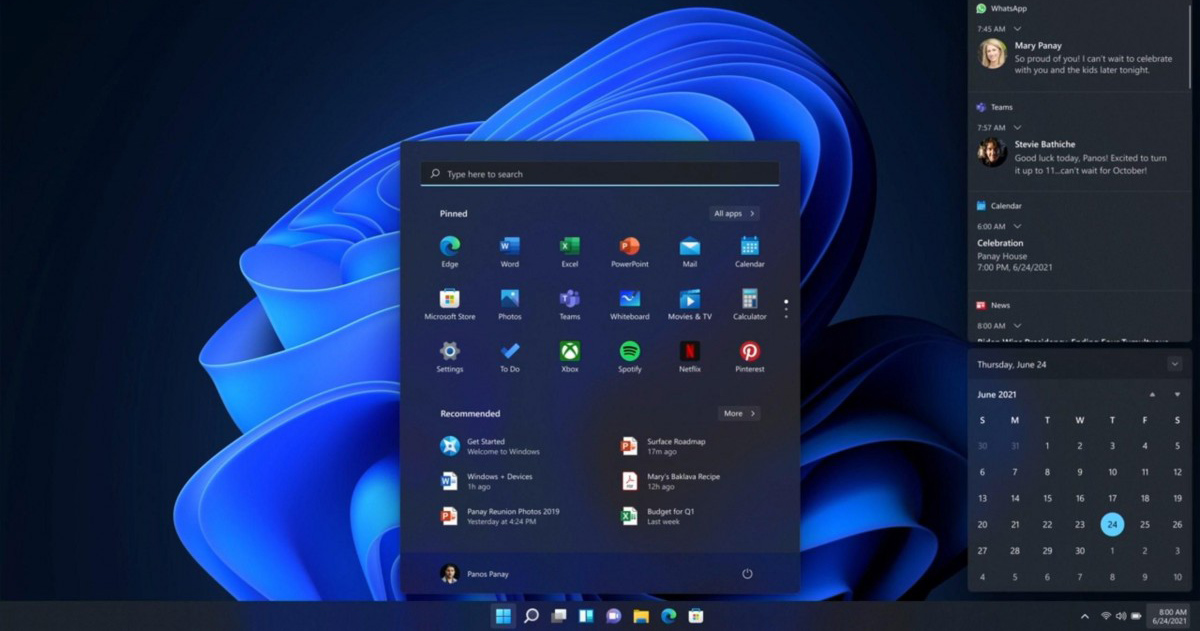The width and height of the screenshot is (1200, 631).
Task: Open Microsoft Store taskbar icon
Action: (696, 616)
